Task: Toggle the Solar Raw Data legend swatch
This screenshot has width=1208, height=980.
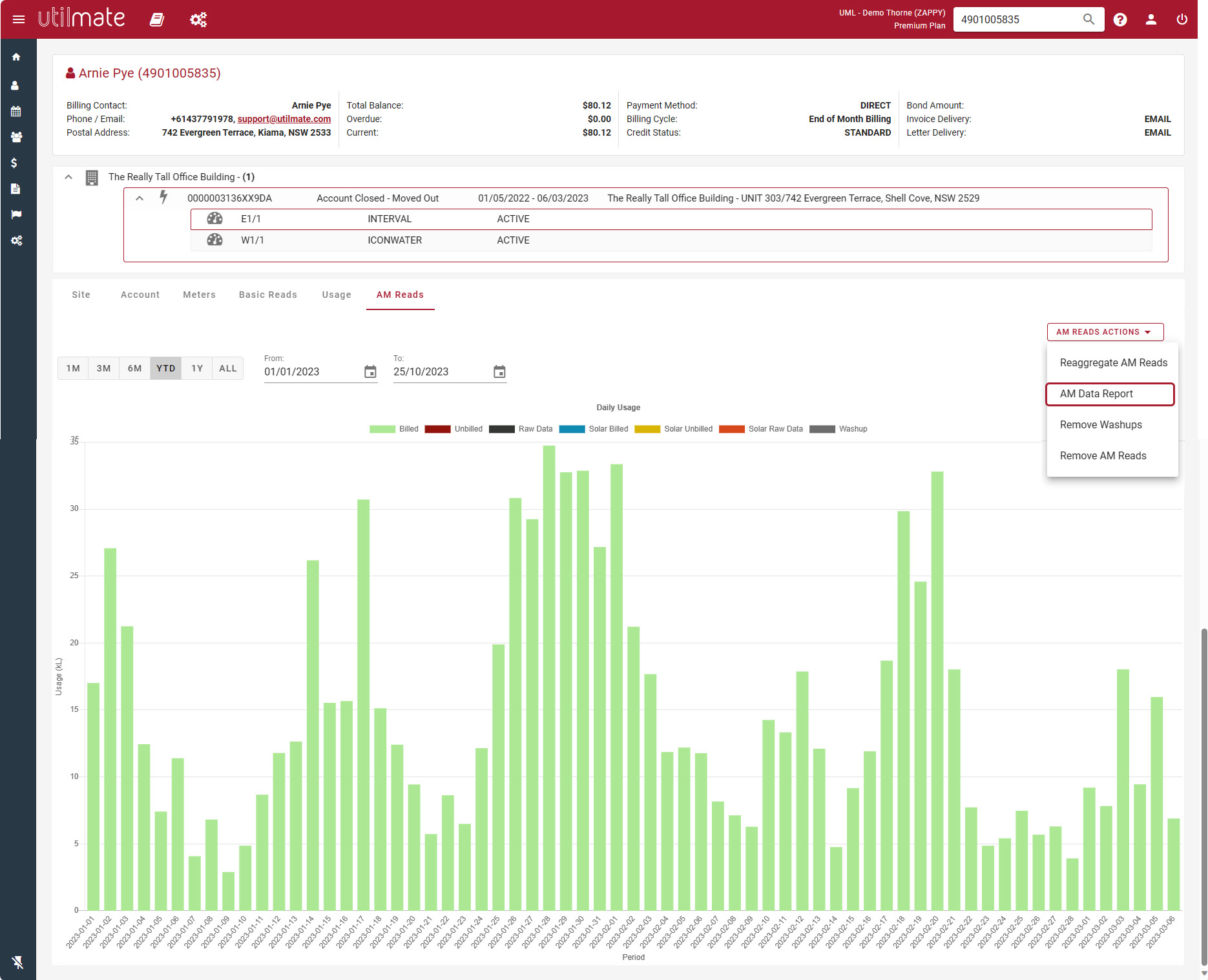Action: [x=732, y=429]
